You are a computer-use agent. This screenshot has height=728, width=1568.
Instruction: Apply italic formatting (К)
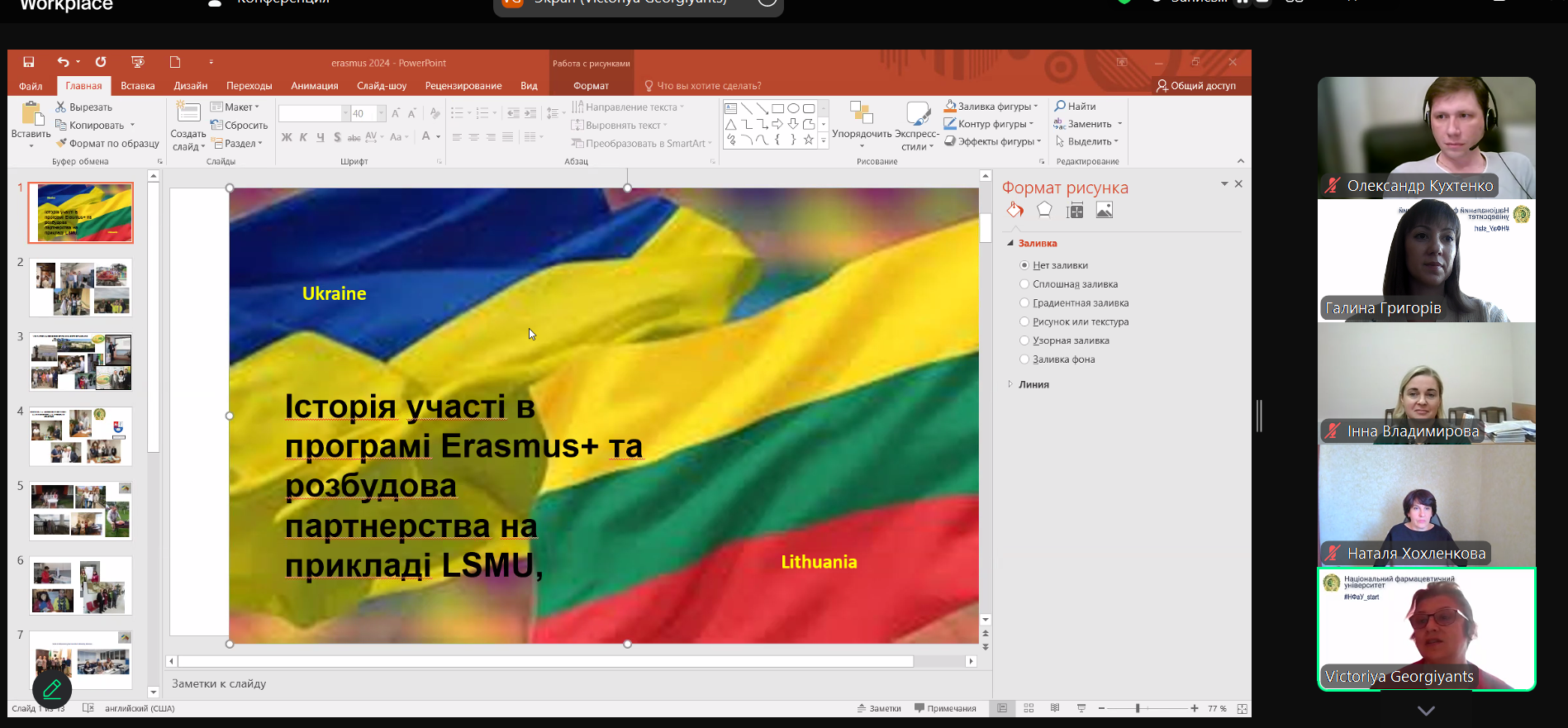click(303, 137)
